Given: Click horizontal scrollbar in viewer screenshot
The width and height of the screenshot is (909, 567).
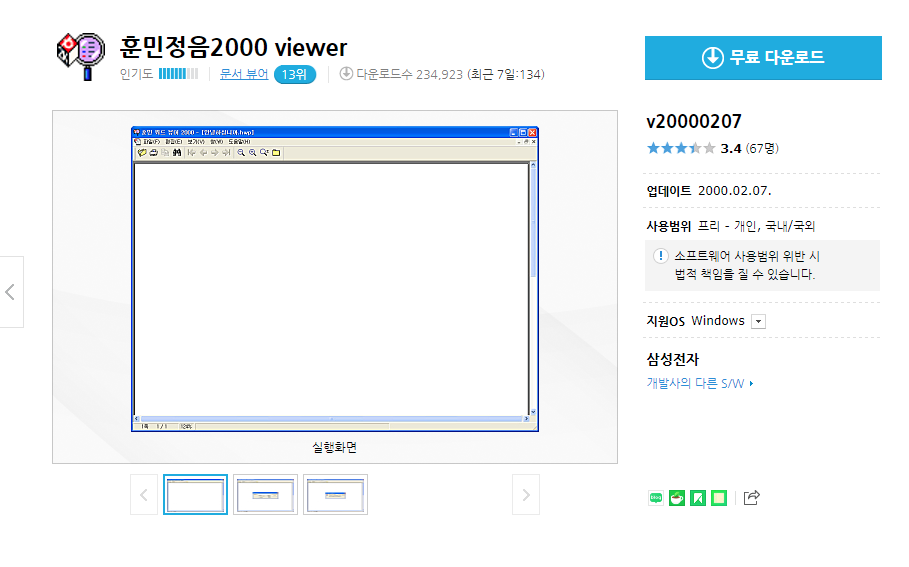Looking at the screenshot, I should click(332, 419).
